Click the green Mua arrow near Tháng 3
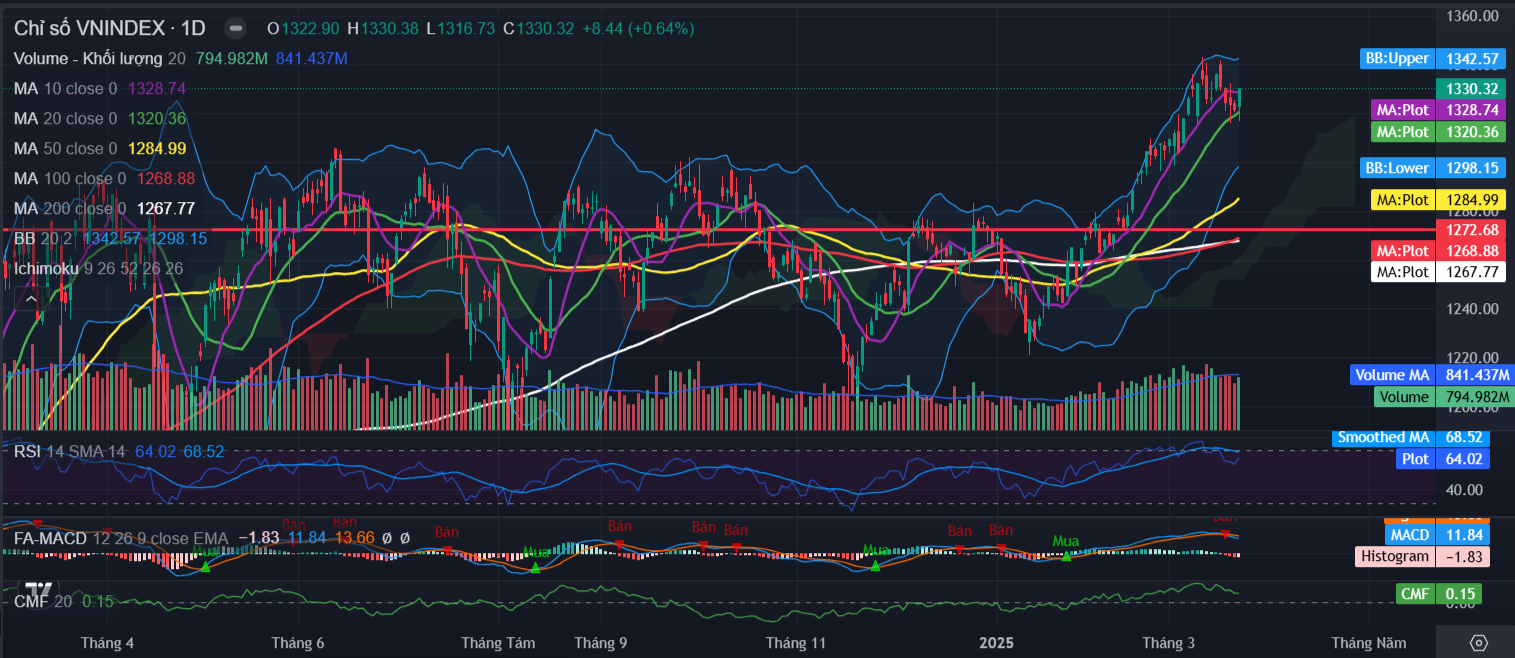This screenshot has height=658, width=1515. [x=1066, y=556]
